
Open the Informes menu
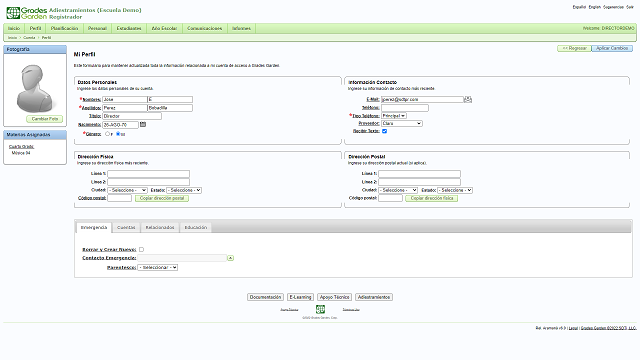click(x=241, y=28)
